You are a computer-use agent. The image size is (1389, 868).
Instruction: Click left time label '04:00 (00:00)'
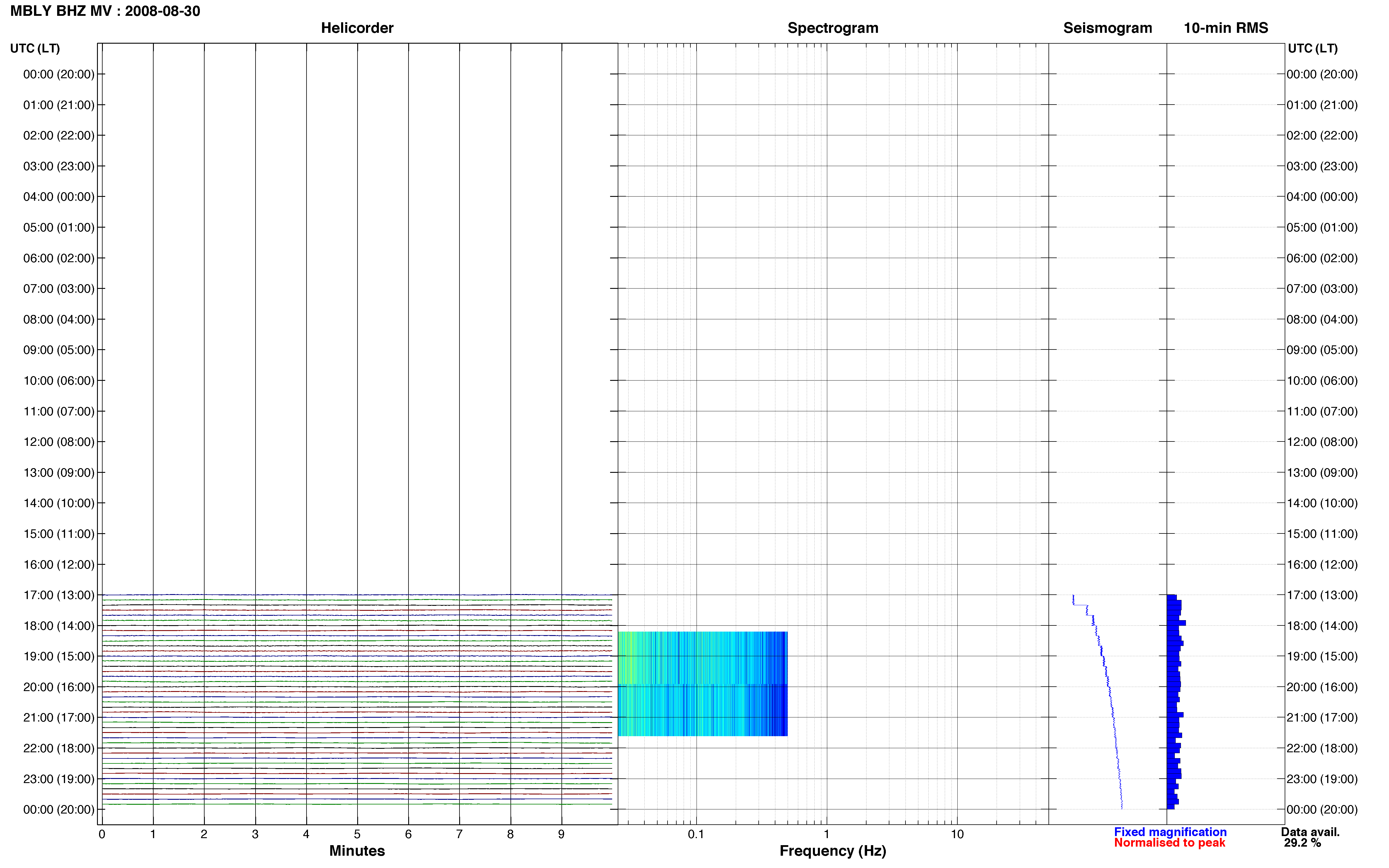coord(59,197)
